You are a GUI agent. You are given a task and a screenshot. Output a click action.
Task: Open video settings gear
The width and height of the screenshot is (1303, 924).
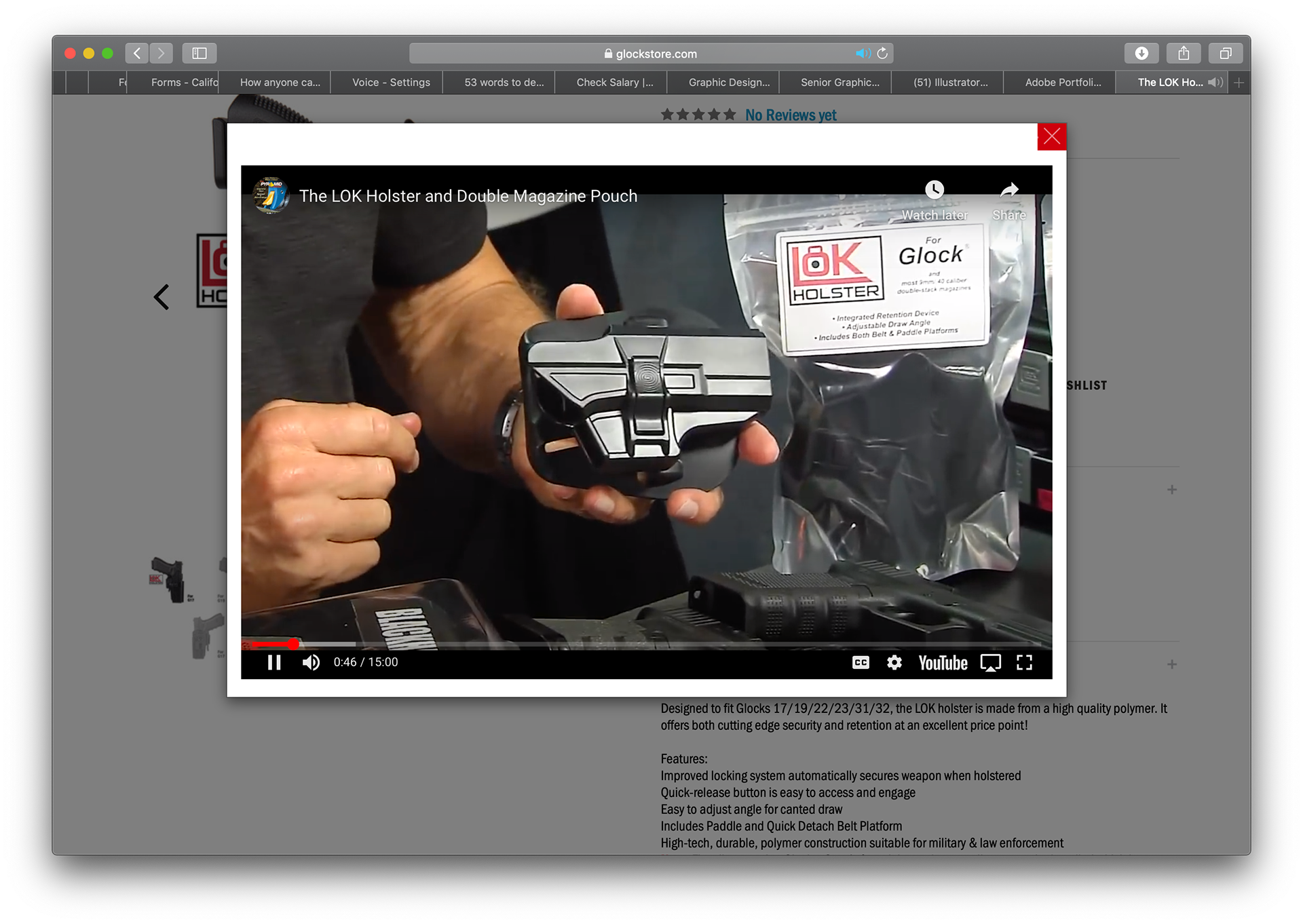894,663
